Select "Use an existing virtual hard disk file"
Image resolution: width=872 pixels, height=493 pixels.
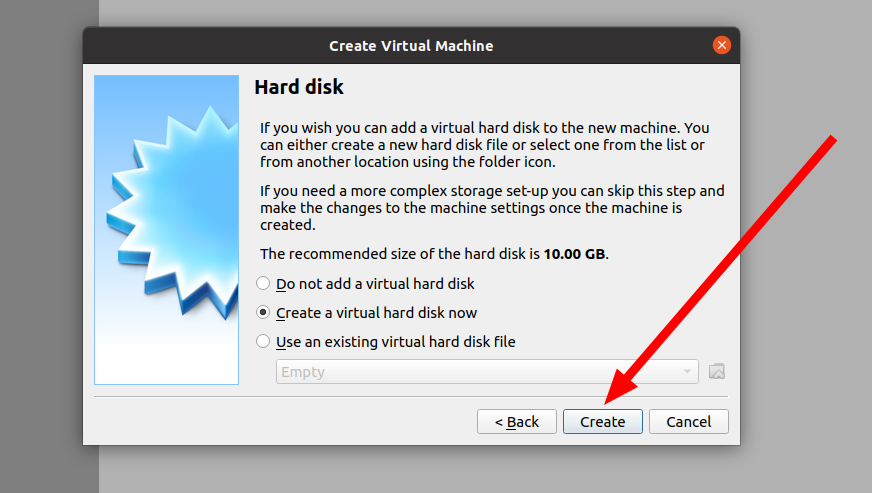(x=264, y=342)
